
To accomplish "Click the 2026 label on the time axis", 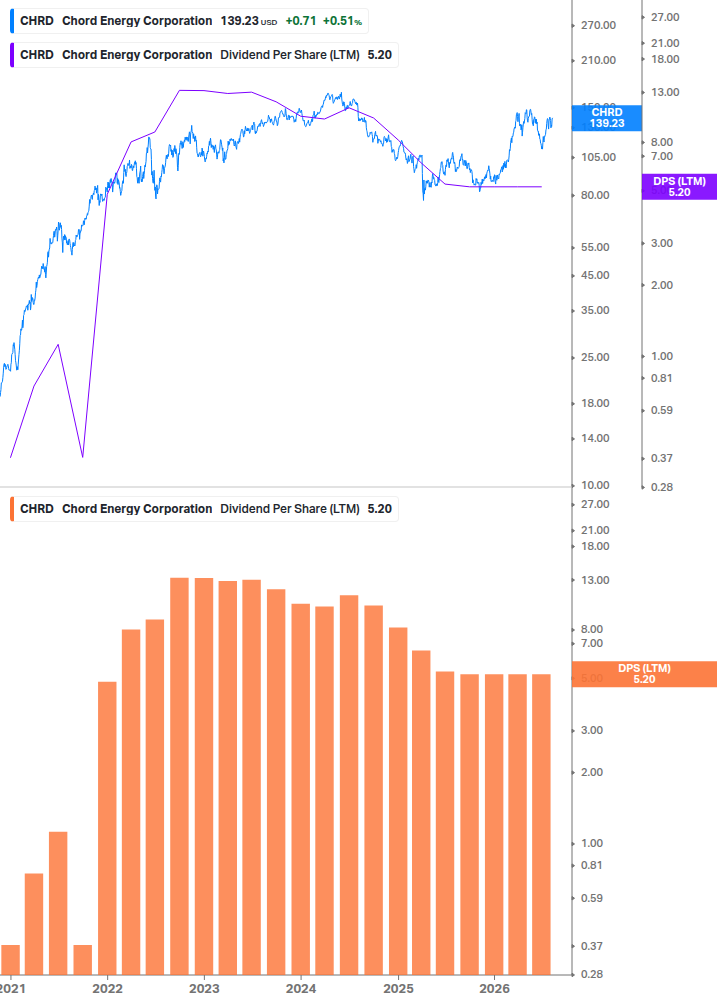I will 495,988.
